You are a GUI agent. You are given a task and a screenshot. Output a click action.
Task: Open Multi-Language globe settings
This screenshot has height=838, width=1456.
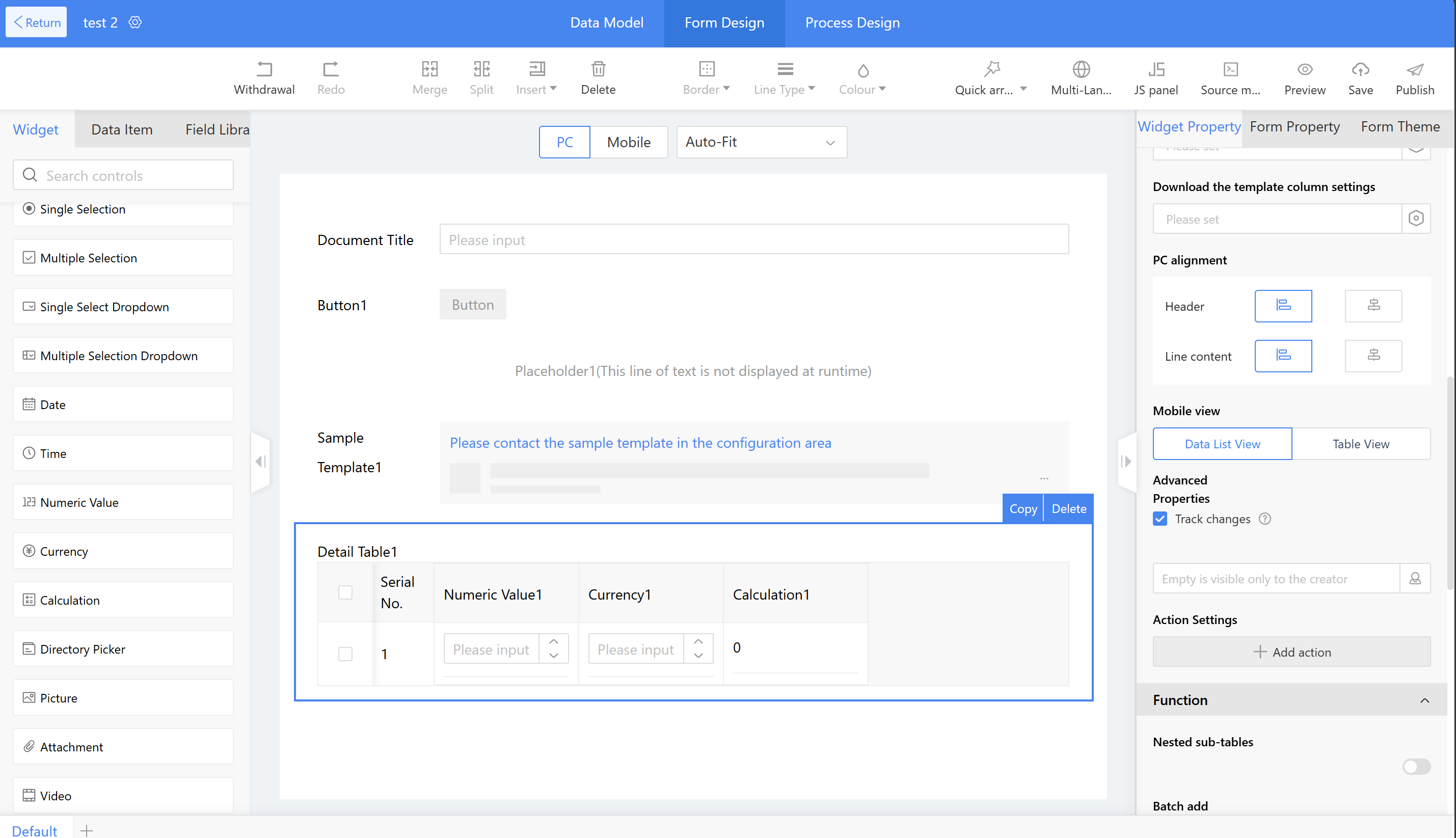1081,70
